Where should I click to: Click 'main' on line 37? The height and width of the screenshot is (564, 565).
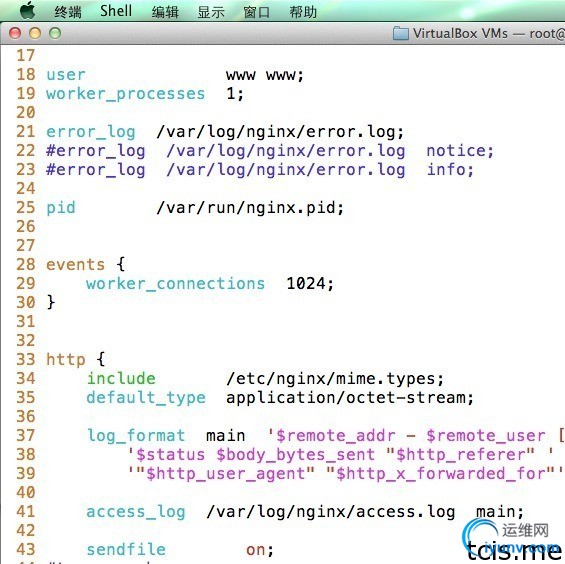[226, 436]
